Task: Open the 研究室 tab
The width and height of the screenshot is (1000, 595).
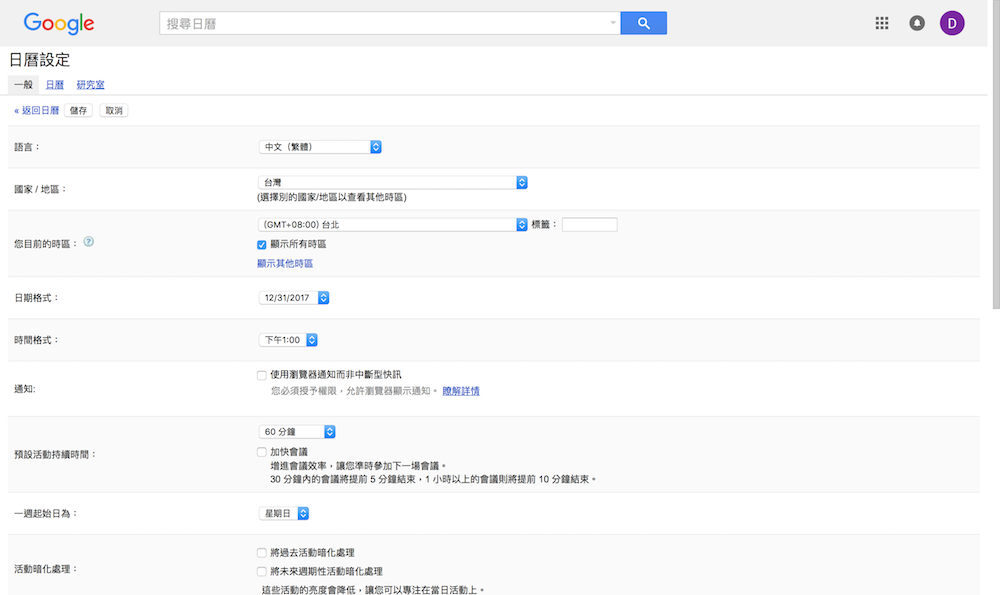Action: [x=89, y=84]
